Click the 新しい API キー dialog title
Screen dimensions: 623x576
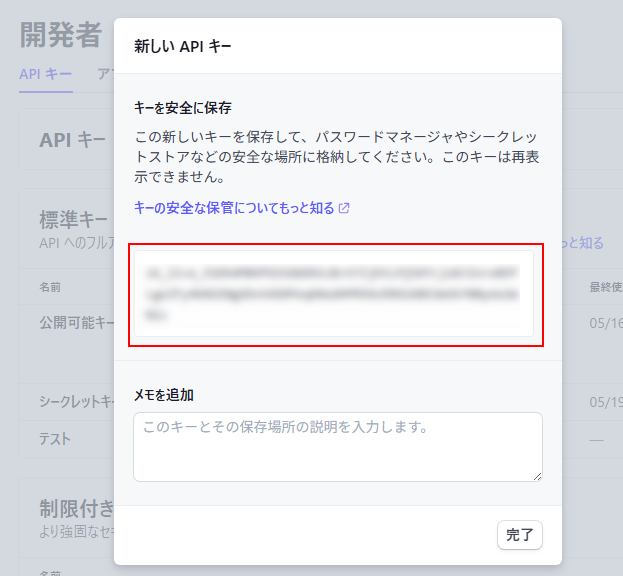(183, 46)
